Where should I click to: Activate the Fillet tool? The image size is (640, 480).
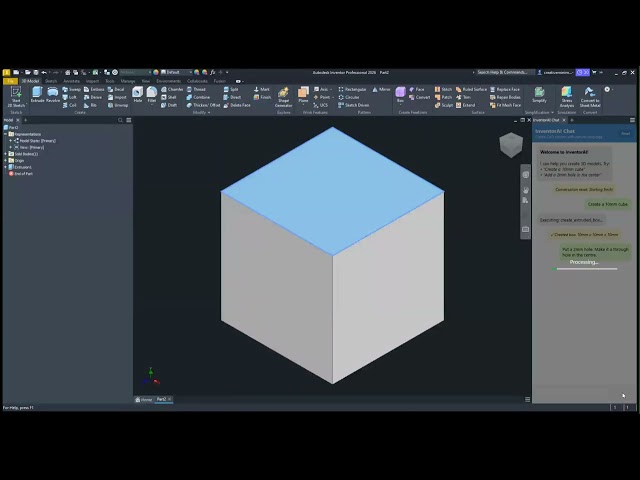[x=152, y=95]
